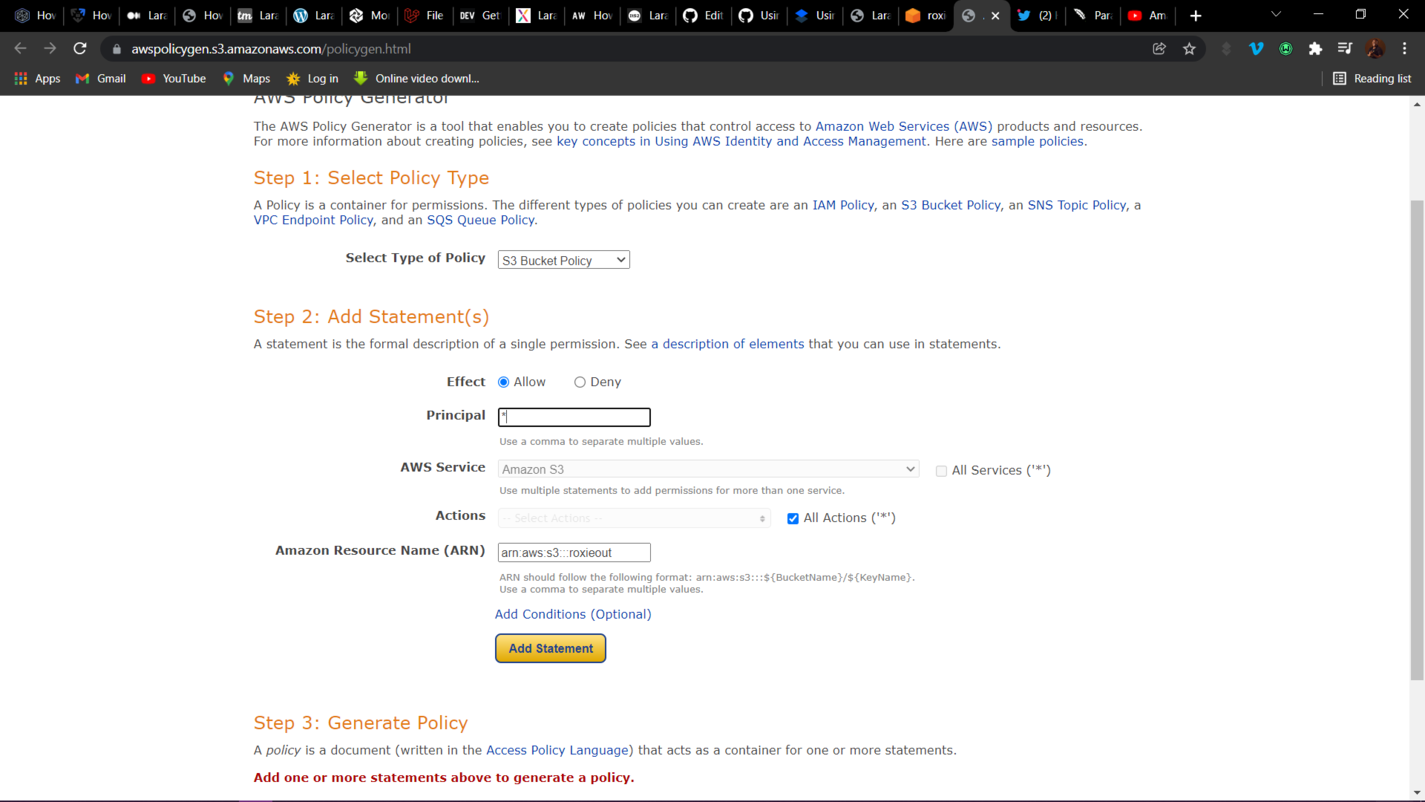1425x802 pixels.
Task: Open the AWS Service dropdown
Action: (707, 468)
